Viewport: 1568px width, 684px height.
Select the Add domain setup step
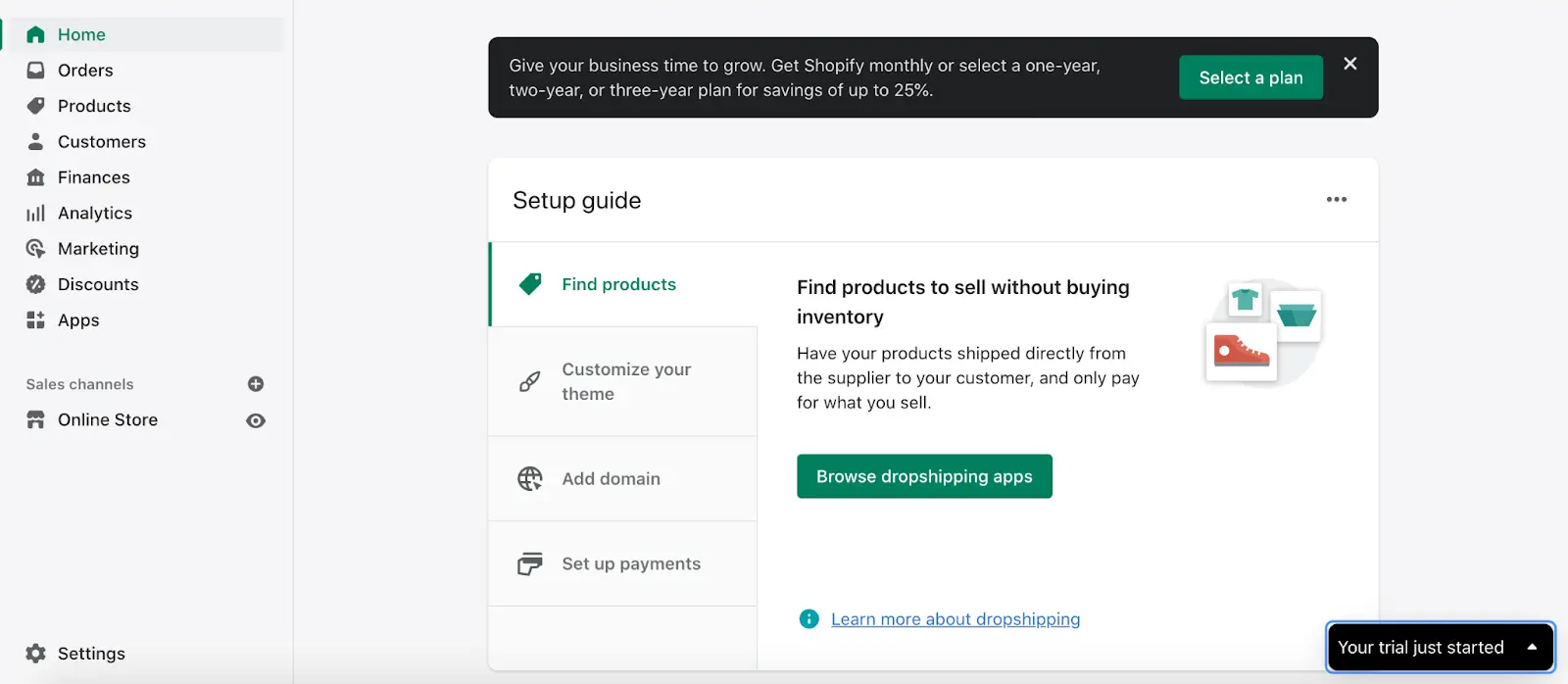623,478
